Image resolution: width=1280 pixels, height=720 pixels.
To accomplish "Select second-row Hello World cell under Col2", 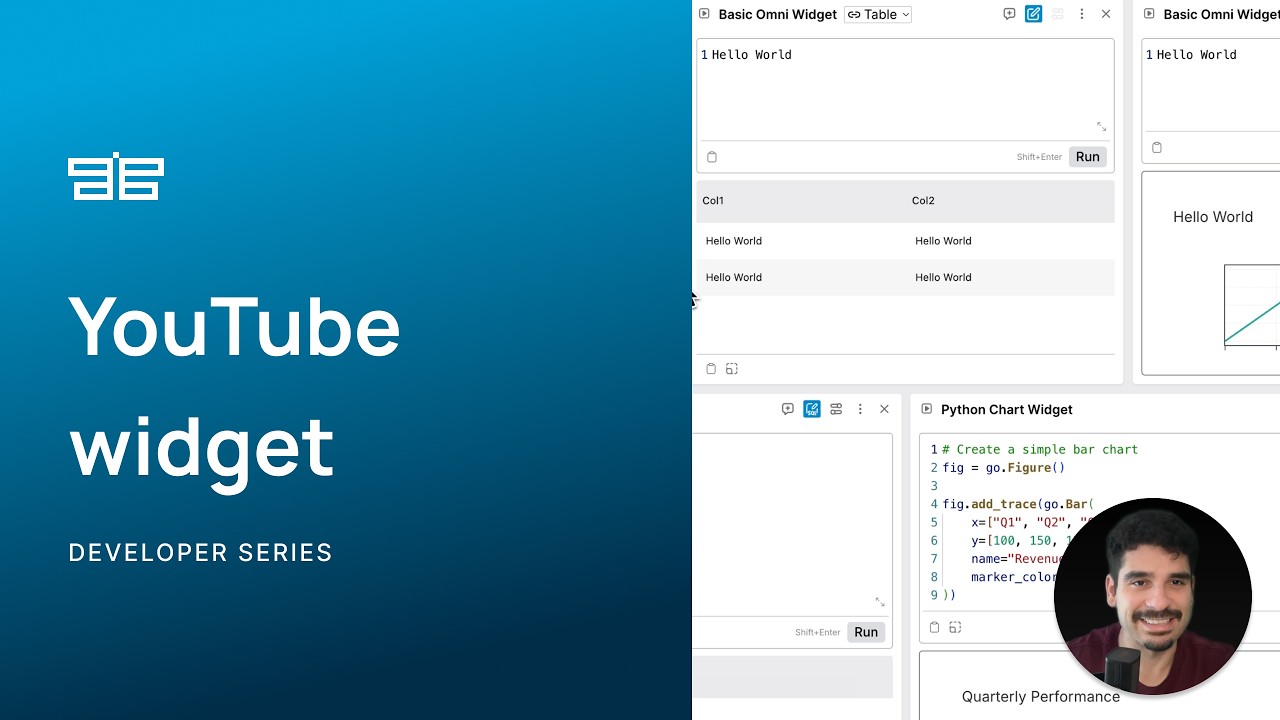I will [943, 277].
